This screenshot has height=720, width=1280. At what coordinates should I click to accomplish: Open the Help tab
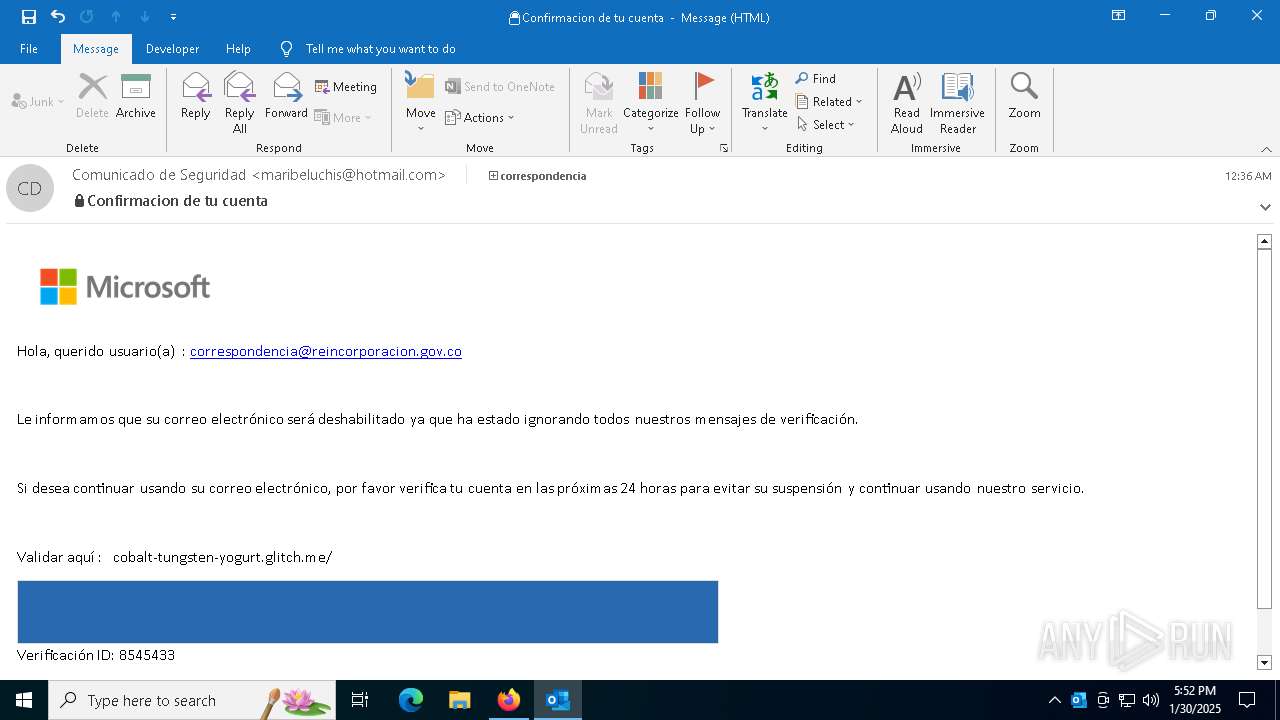(x=238, y=49)
